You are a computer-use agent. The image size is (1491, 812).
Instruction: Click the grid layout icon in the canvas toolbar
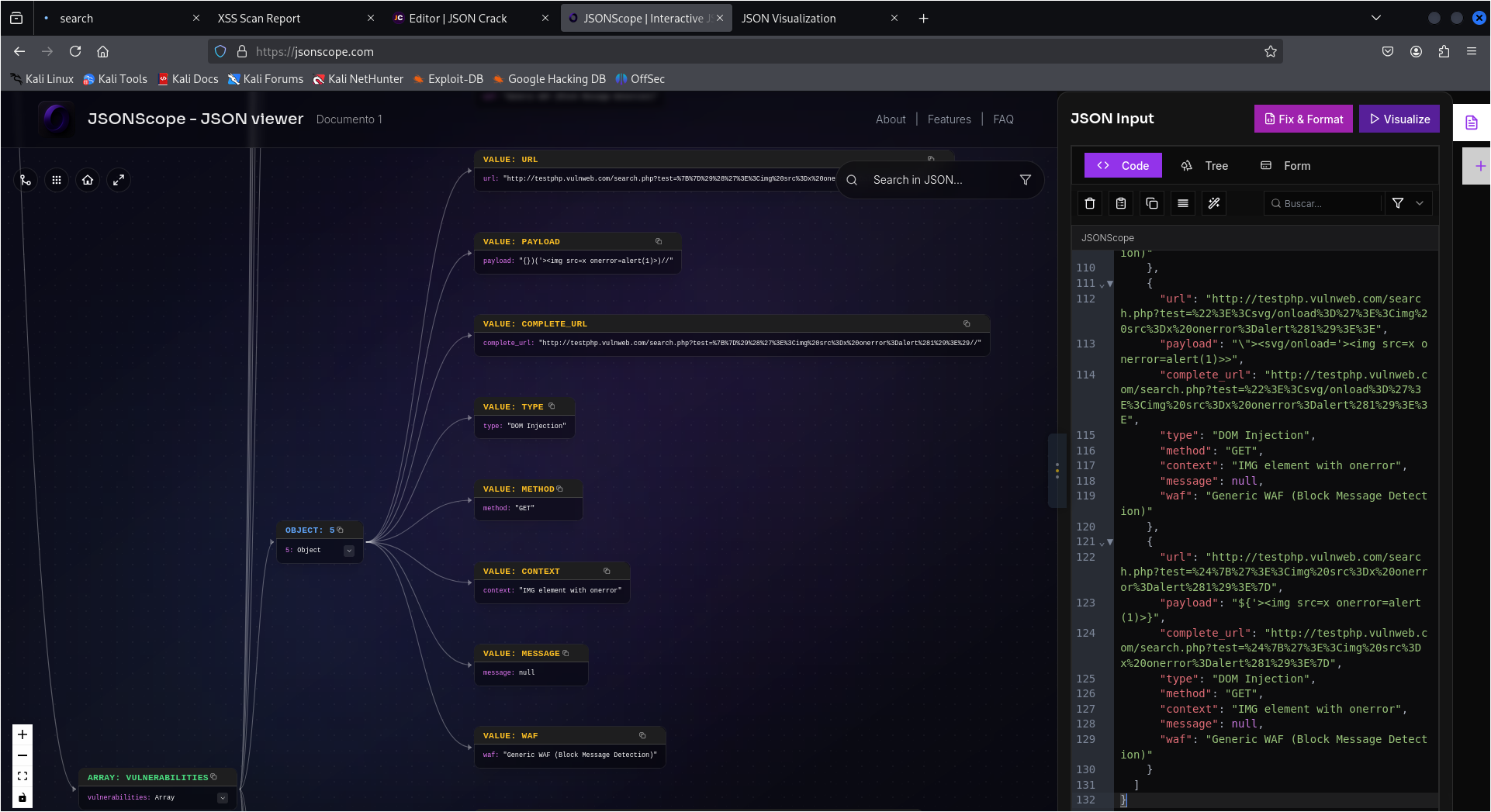coord(56,180)
